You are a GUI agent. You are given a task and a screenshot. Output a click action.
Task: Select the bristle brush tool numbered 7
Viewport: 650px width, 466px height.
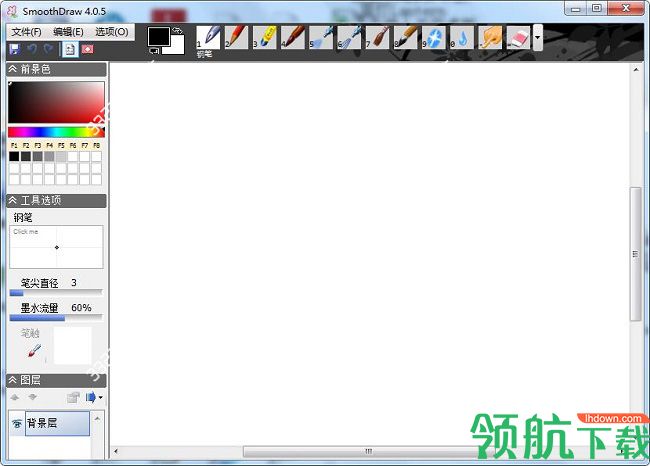point(377,37)
